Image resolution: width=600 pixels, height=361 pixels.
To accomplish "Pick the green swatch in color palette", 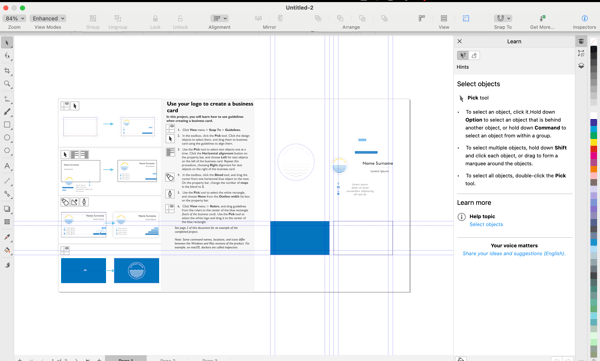I will click(593, 136).
